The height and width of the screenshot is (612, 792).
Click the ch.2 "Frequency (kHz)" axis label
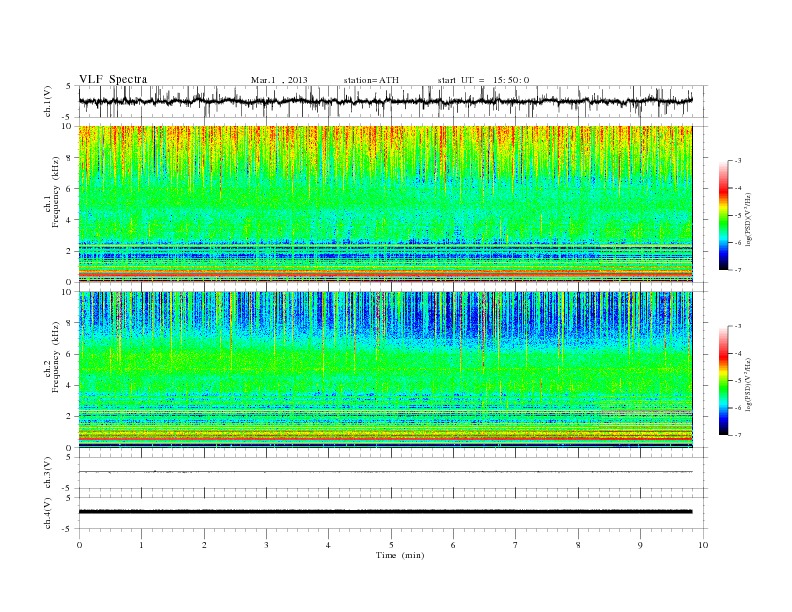point(56,357)
